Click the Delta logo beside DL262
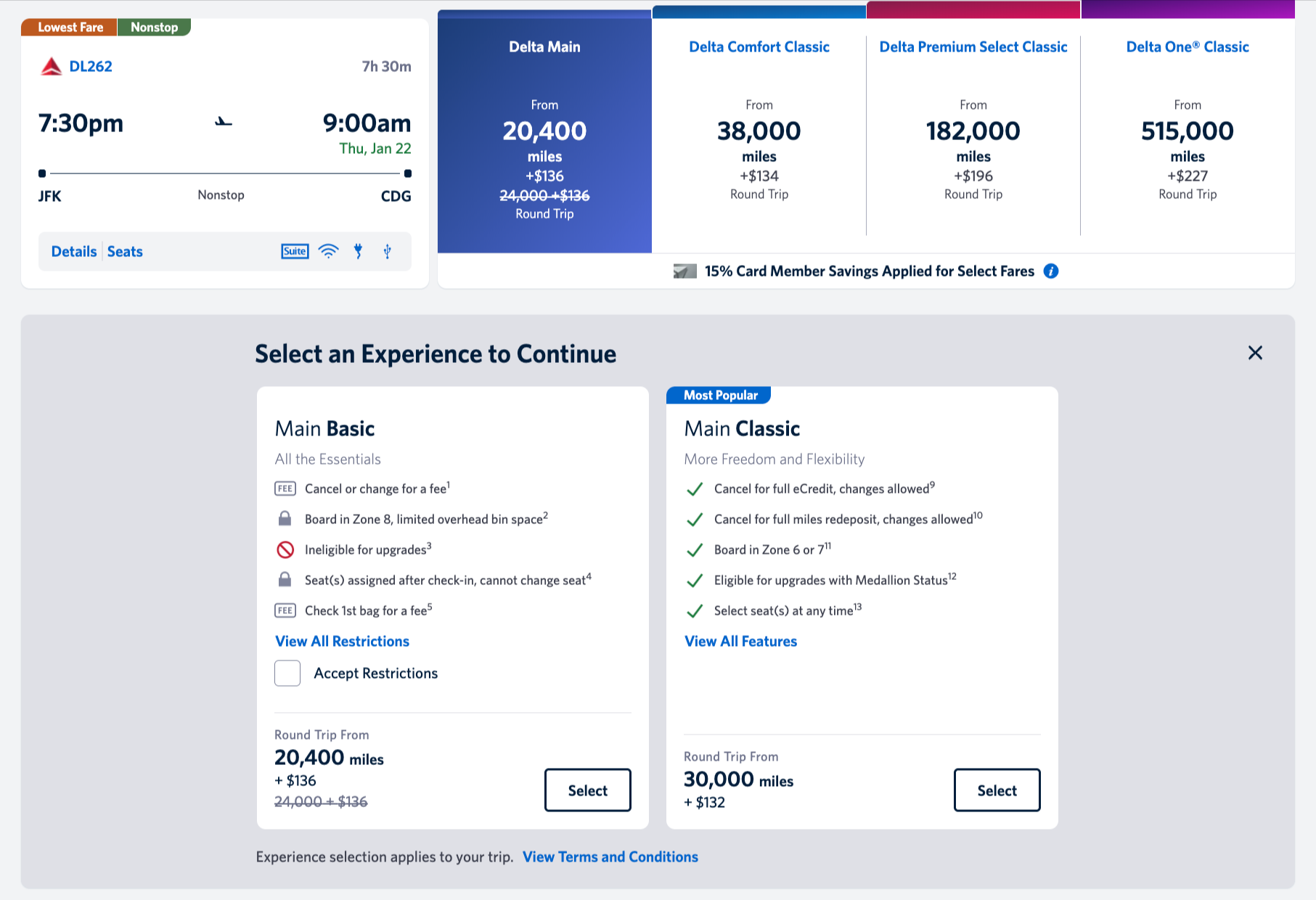This screenshot has width=1316, height=900. coord(52,67)
